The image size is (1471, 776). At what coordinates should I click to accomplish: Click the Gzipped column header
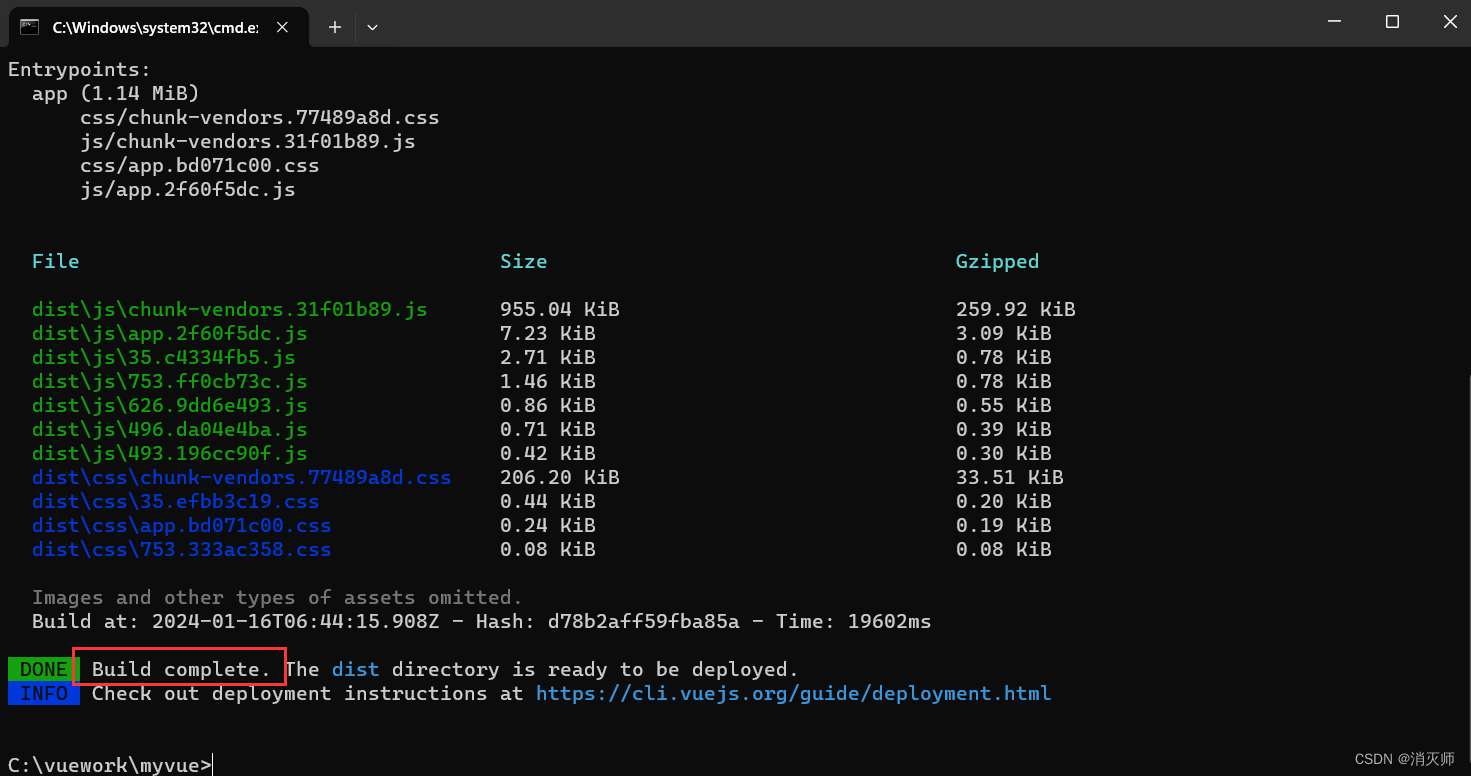pyautogui.click(x=997, y=261)
